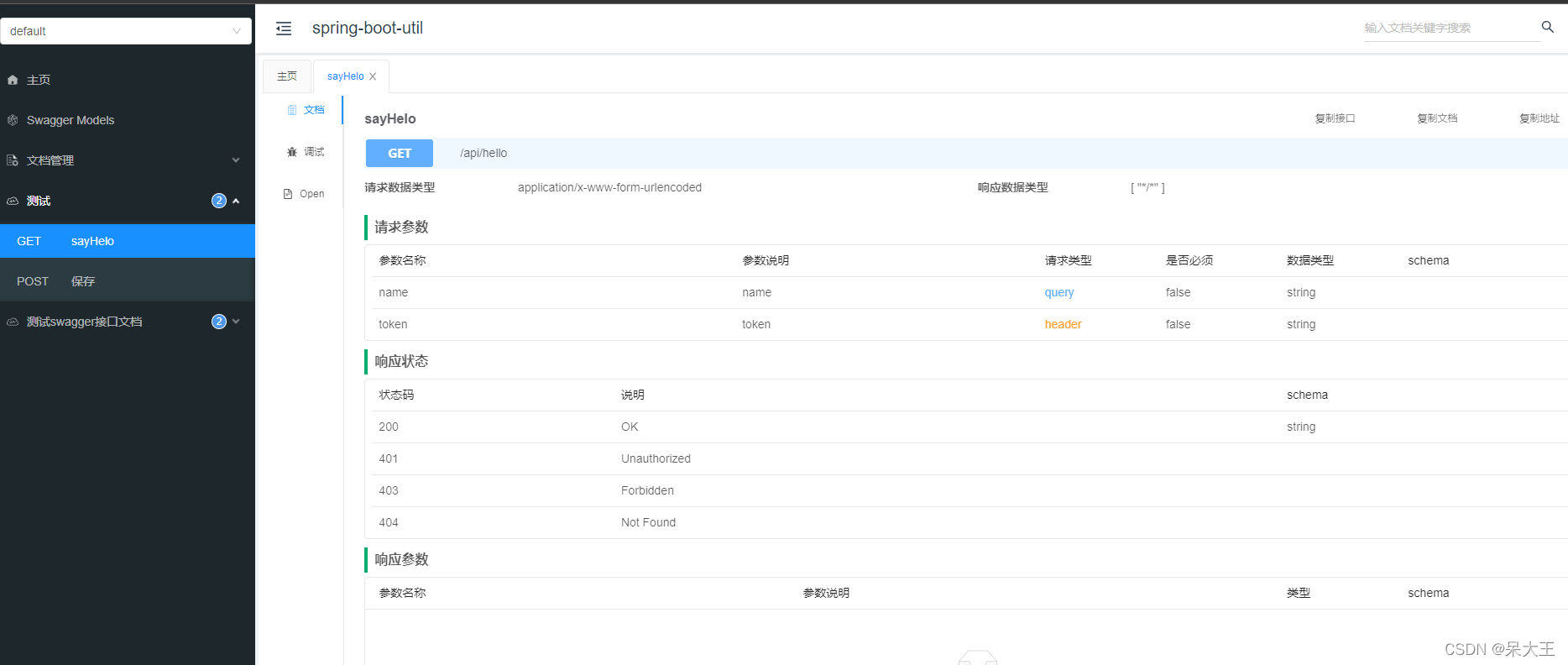
Task: Click the Not Found description
Action: (648, 523)
